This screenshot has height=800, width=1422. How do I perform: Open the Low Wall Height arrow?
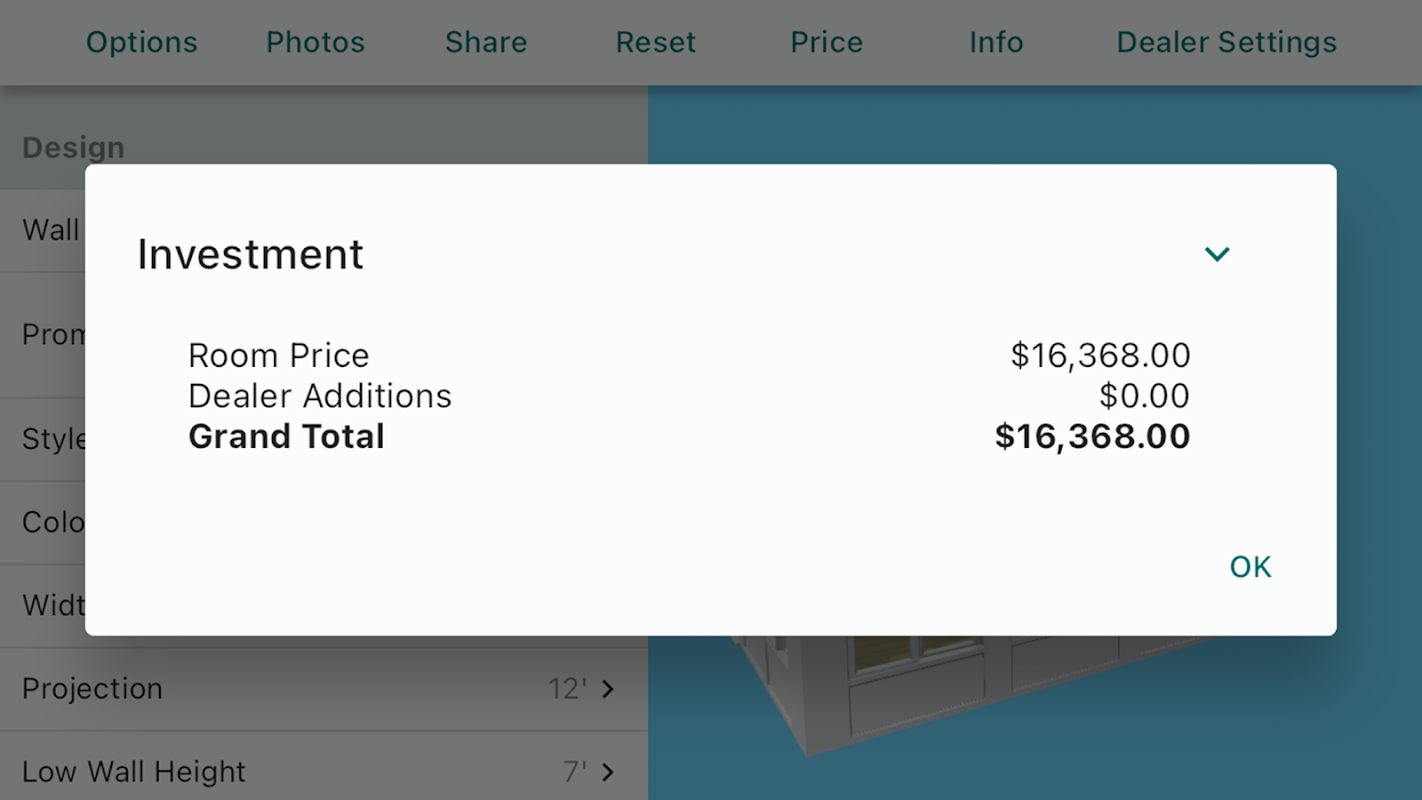coord(608,772)
